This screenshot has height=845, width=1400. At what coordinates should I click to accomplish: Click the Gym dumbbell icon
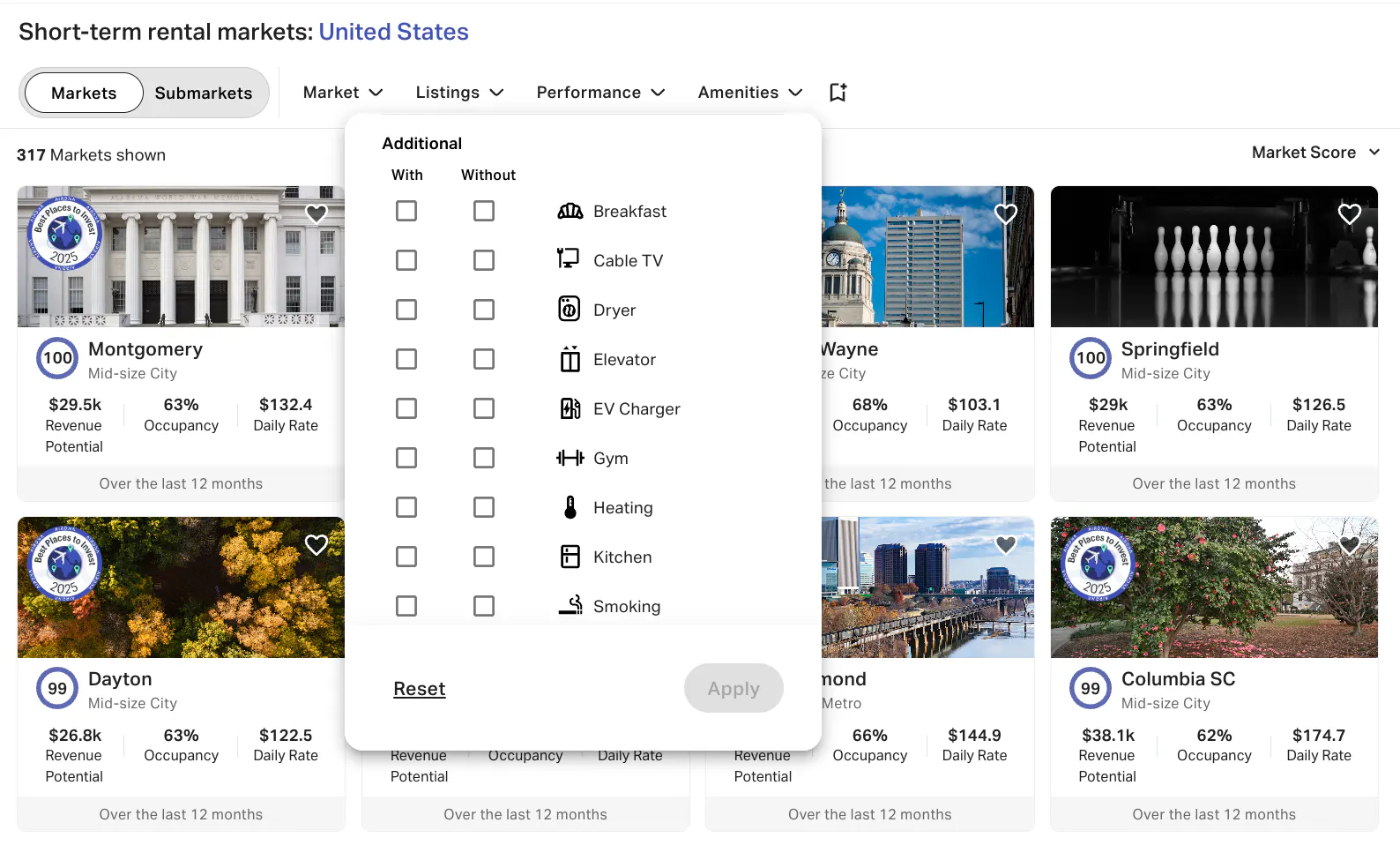pyautogui.click(x=570, y=458)
